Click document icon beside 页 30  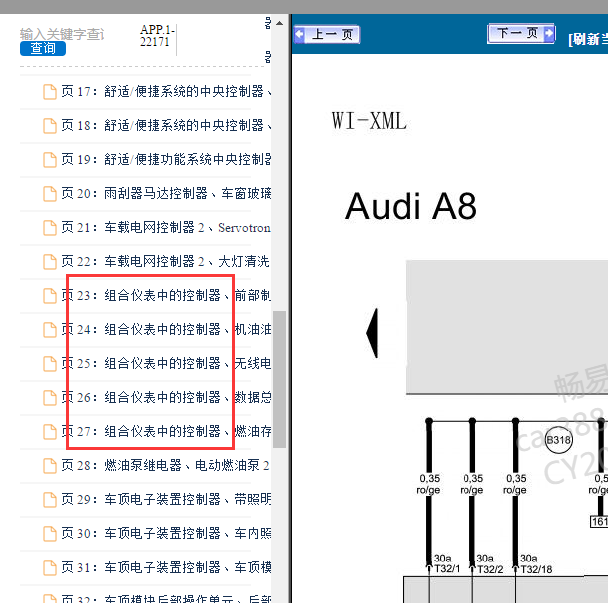pyautogui.click(x=50, y=534)
